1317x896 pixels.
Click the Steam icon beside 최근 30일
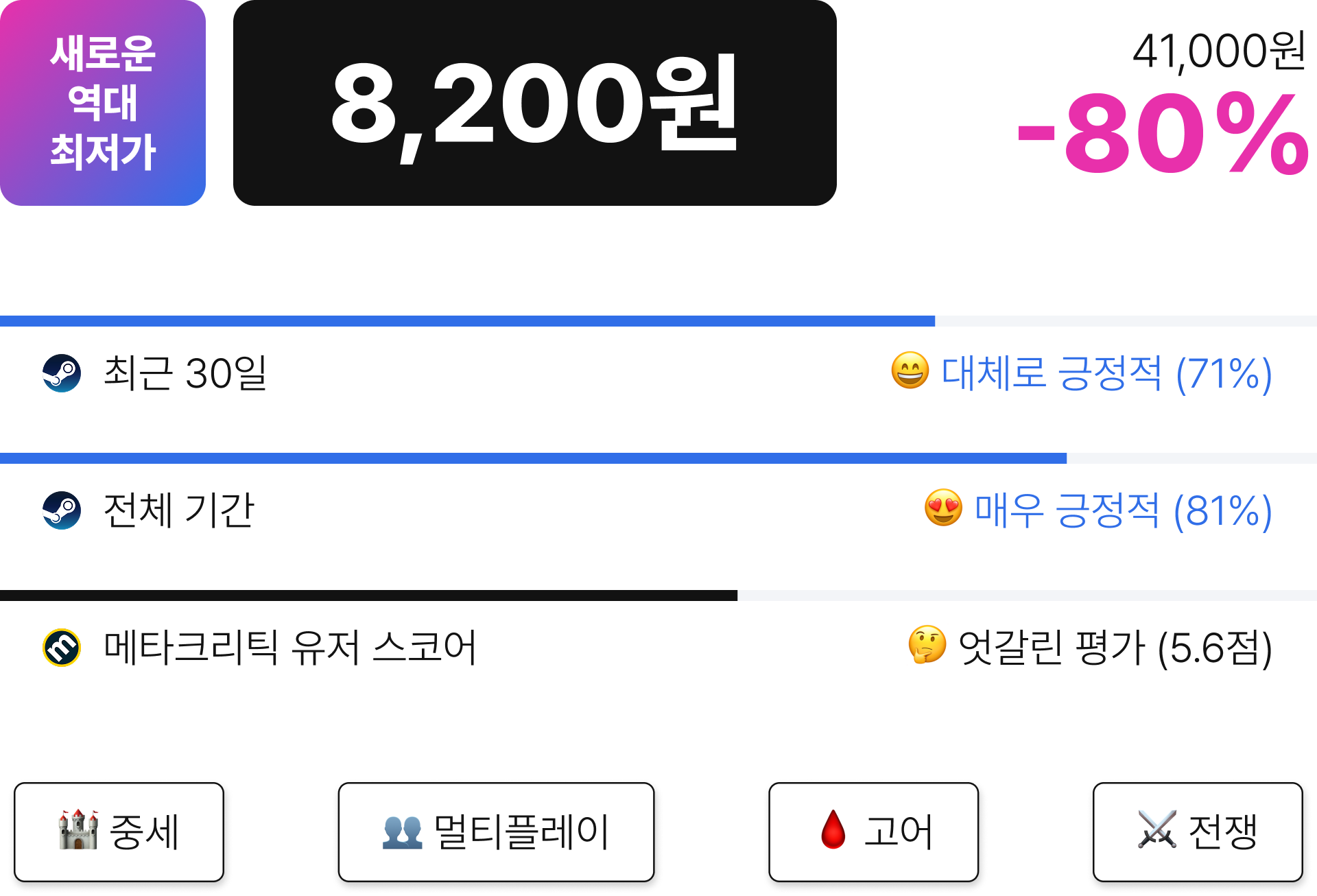pos(62,373)
